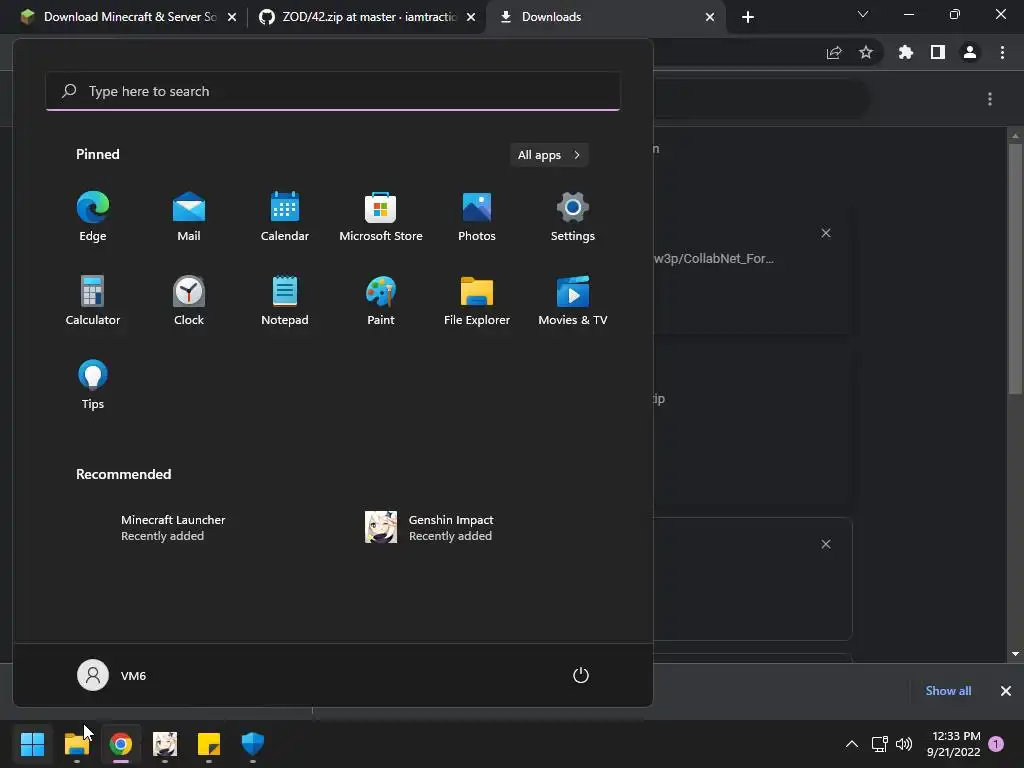Screen dimensions: 1024x768
Task: Launch the Photos app
Action: [x=477, y=217]
